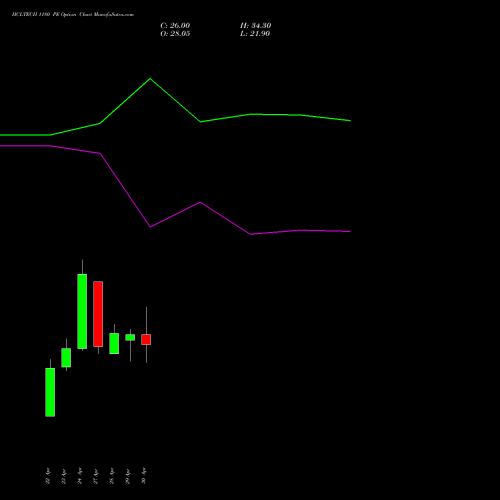Select the open value O: 28.05
500x500 pixels.
(x=175, y=34)
